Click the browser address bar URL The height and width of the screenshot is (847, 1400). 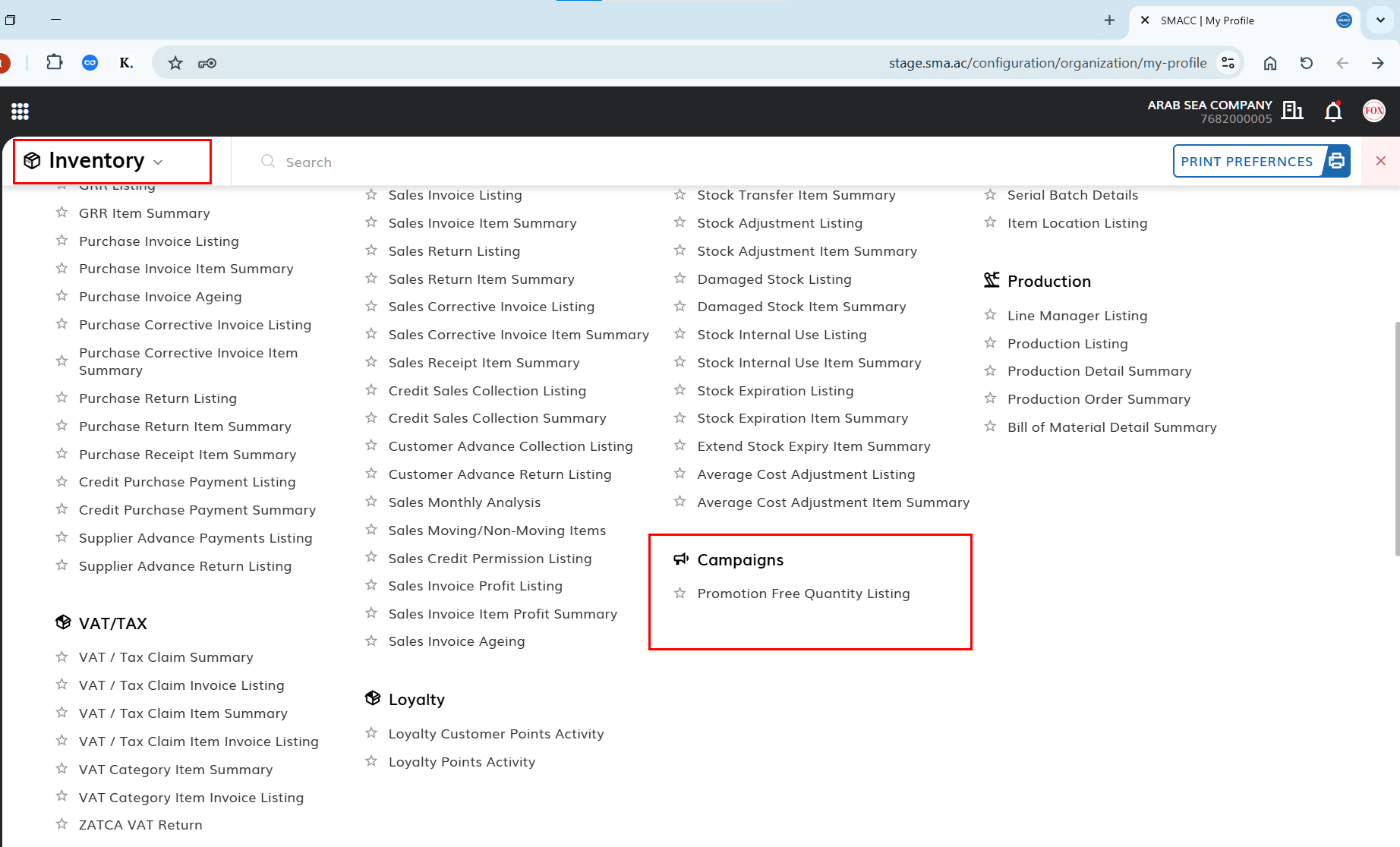1048,63
